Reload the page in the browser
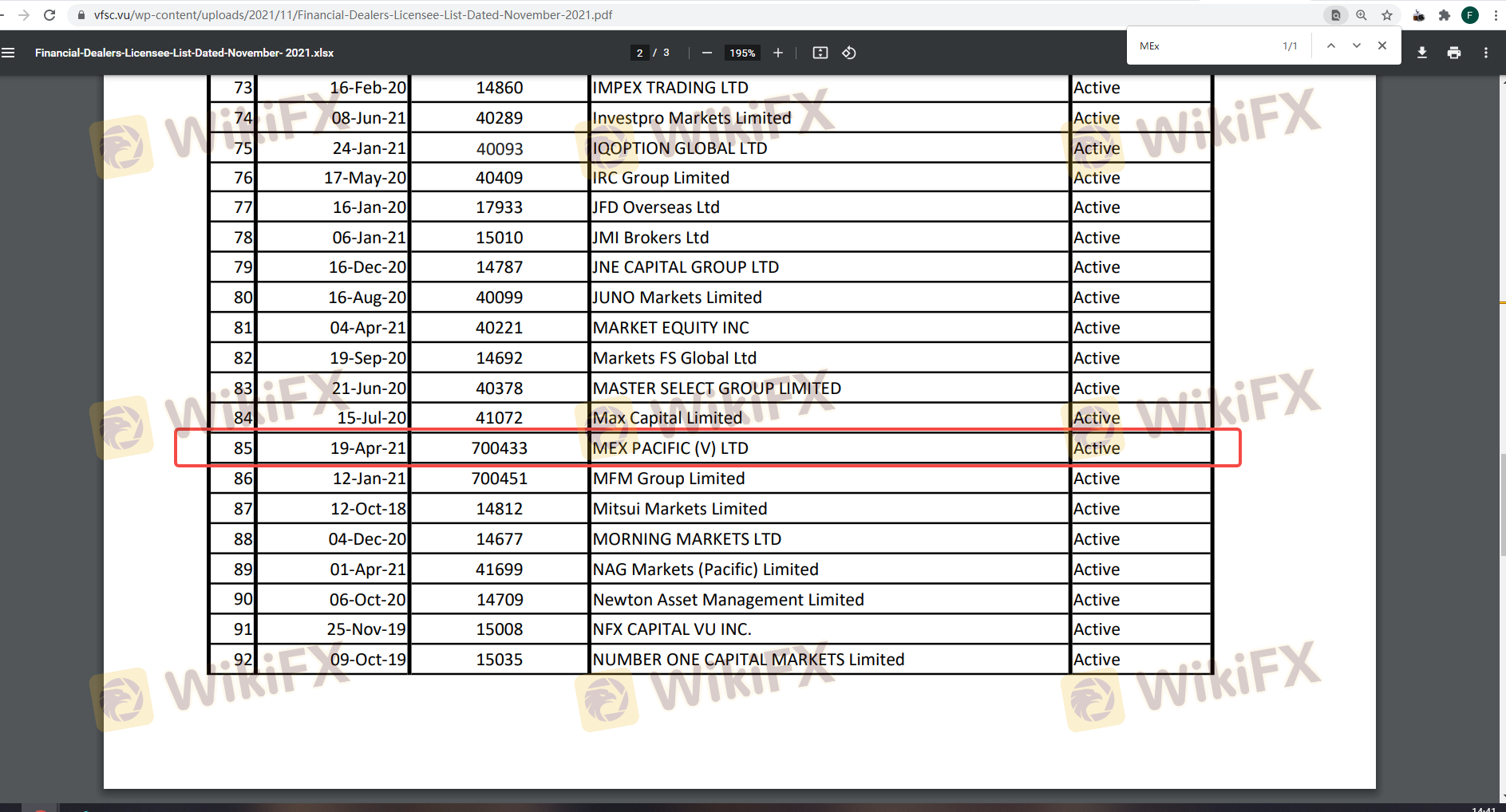This screenshot has width=1506, height=812. 49,15
